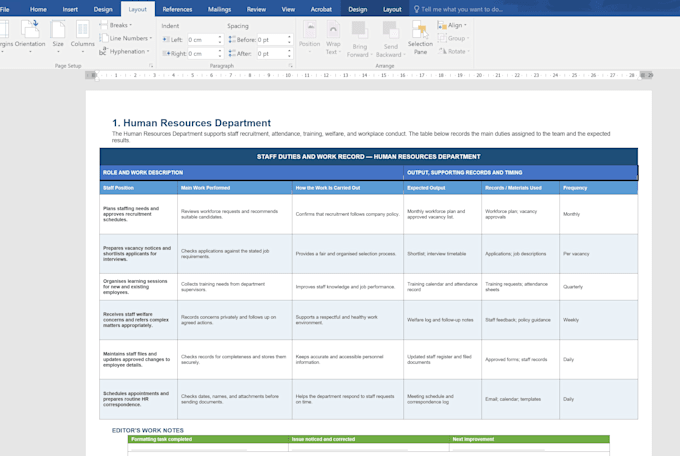The width and height of the screenshot is (680, 456).
Task: Open the Wrap Text options
Action: click(333, 38)
